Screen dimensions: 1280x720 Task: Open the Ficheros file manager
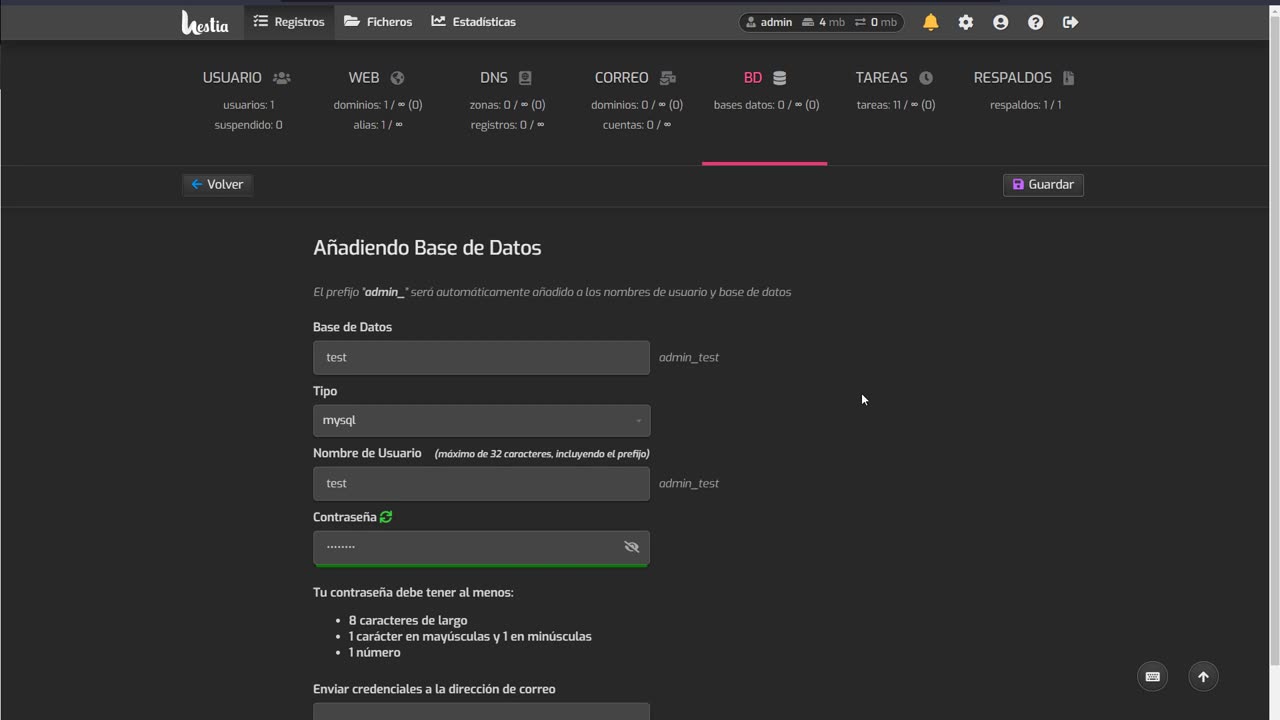click(x=378, y=22)
